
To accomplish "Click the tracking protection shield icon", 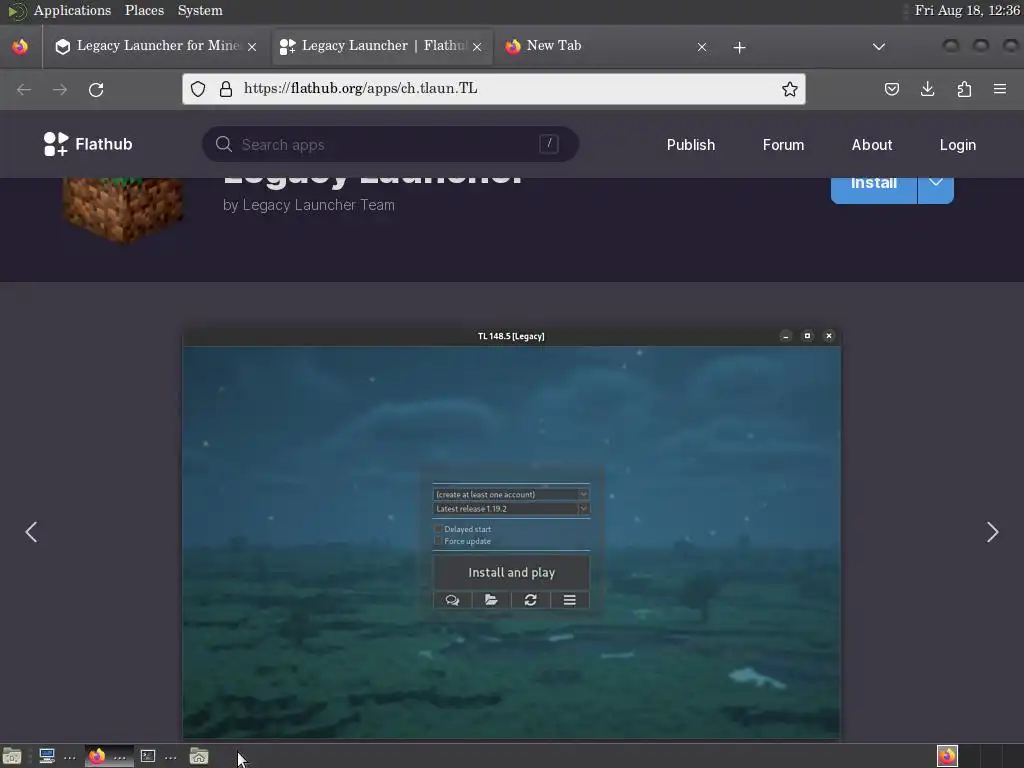I will 198,89.
